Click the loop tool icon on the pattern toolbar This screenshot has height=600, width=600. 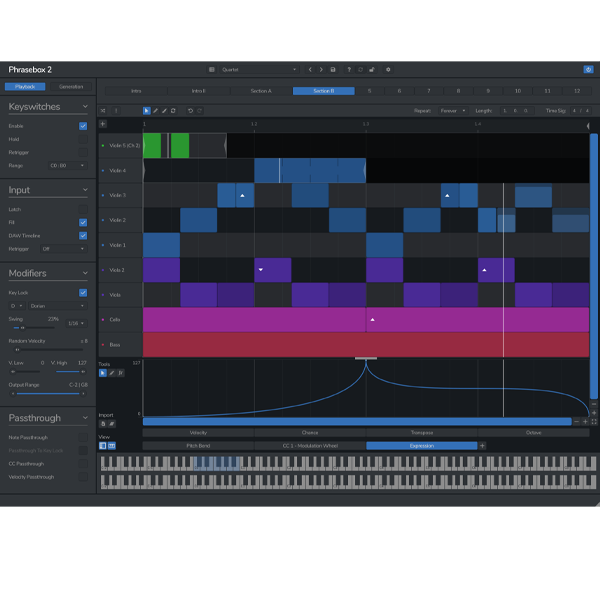point(173,111)
